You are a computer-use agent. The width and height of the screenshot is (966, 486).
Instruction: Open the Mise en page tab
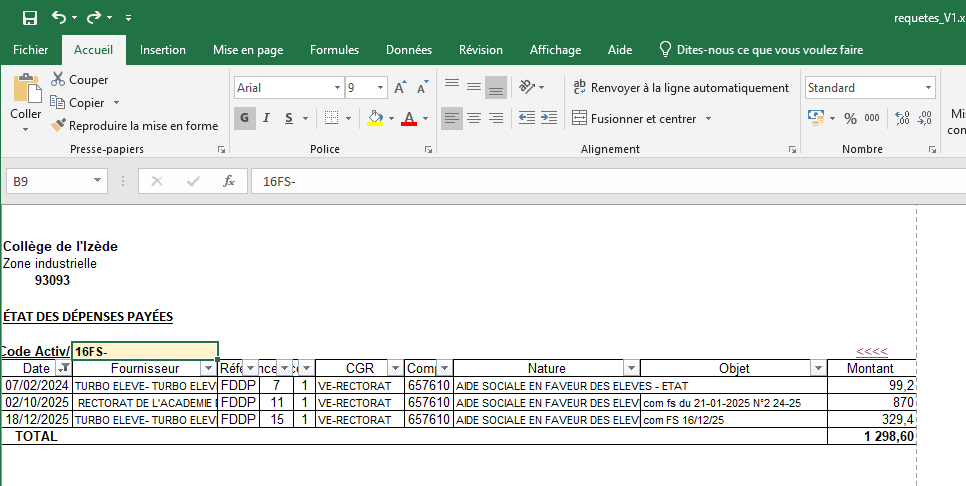[x=248, y=50]
